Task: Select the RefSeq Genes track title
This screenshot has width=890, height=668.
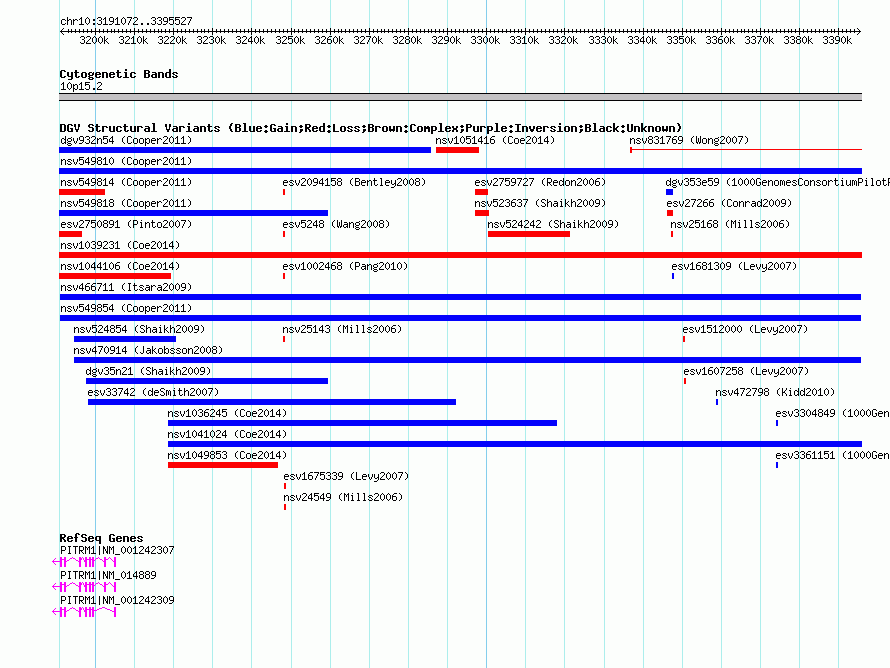Action: click(101, 538)
